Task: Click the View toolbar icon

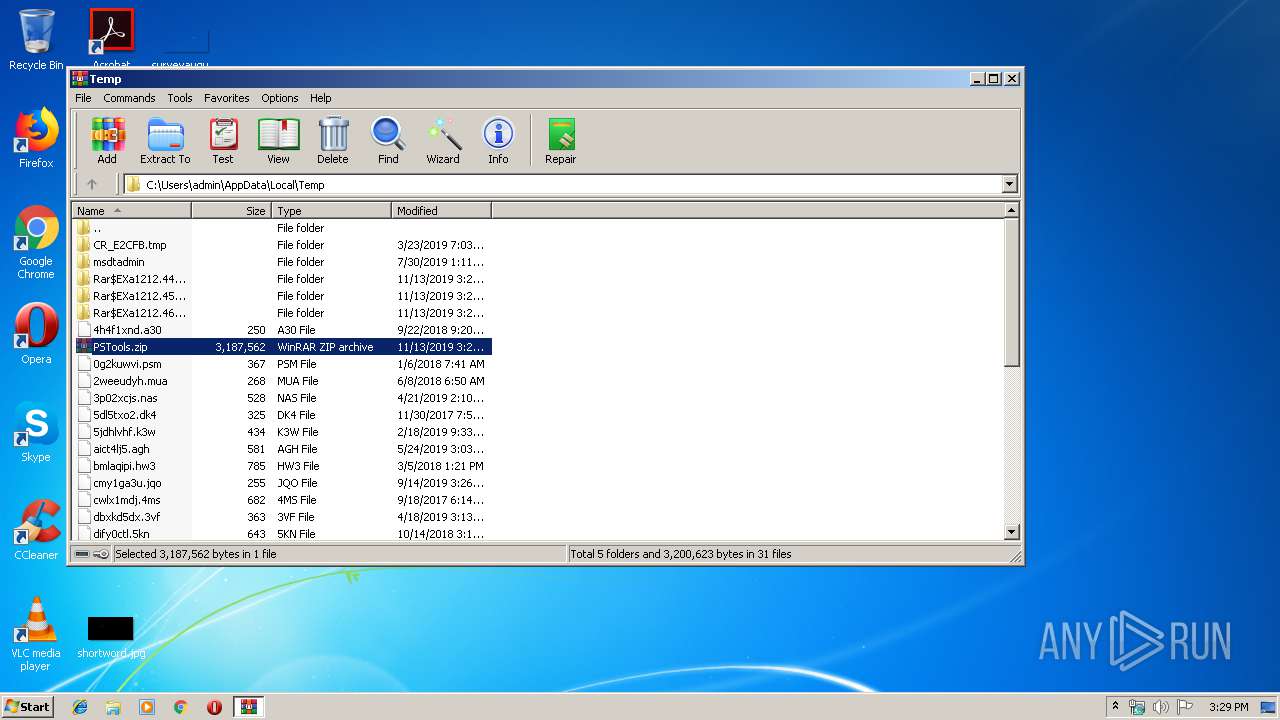Action: click(x=278, y=141)
